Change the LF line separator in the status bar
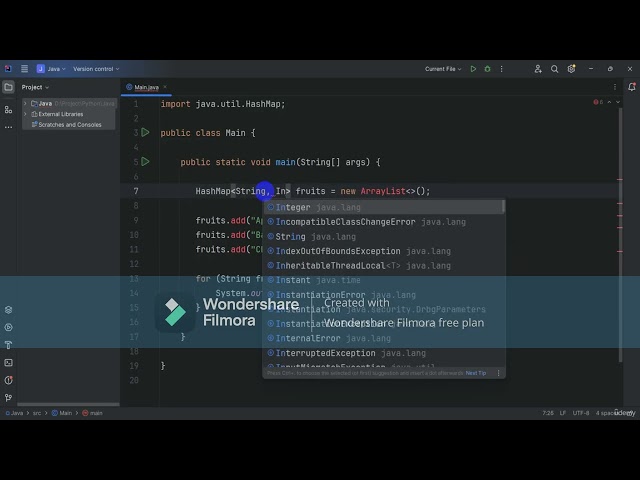Image resolution: width=640 pixels, height=480 pixels. (x=563, y=413)
